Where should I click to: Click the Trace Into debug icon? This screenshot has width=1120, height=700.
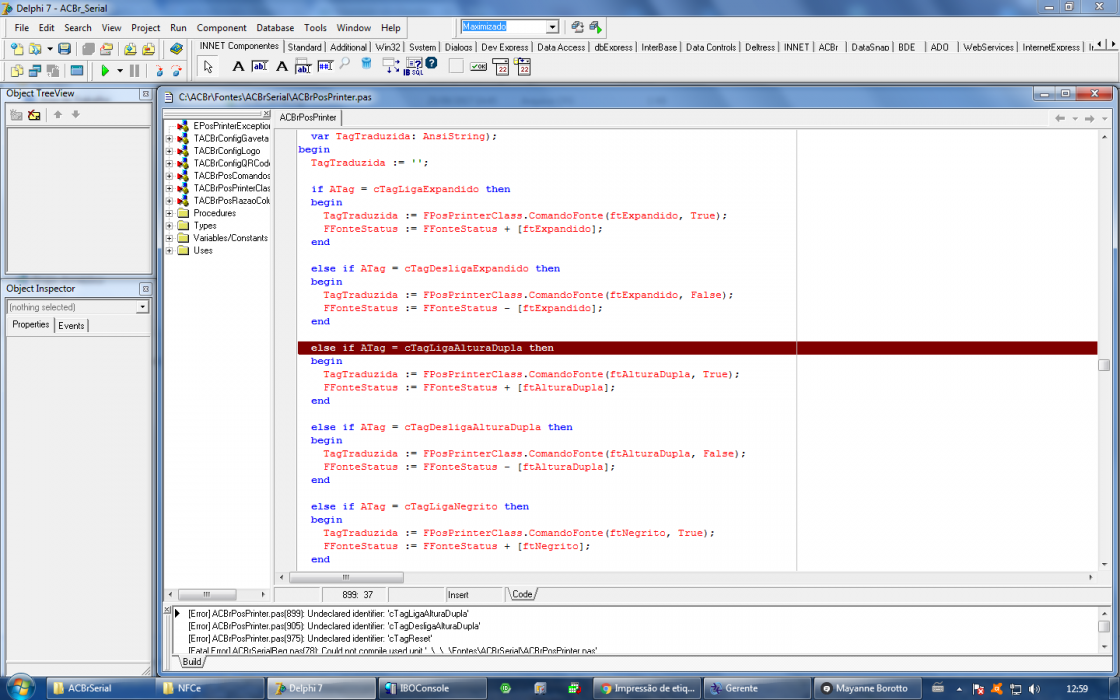[x=159, y=71]
